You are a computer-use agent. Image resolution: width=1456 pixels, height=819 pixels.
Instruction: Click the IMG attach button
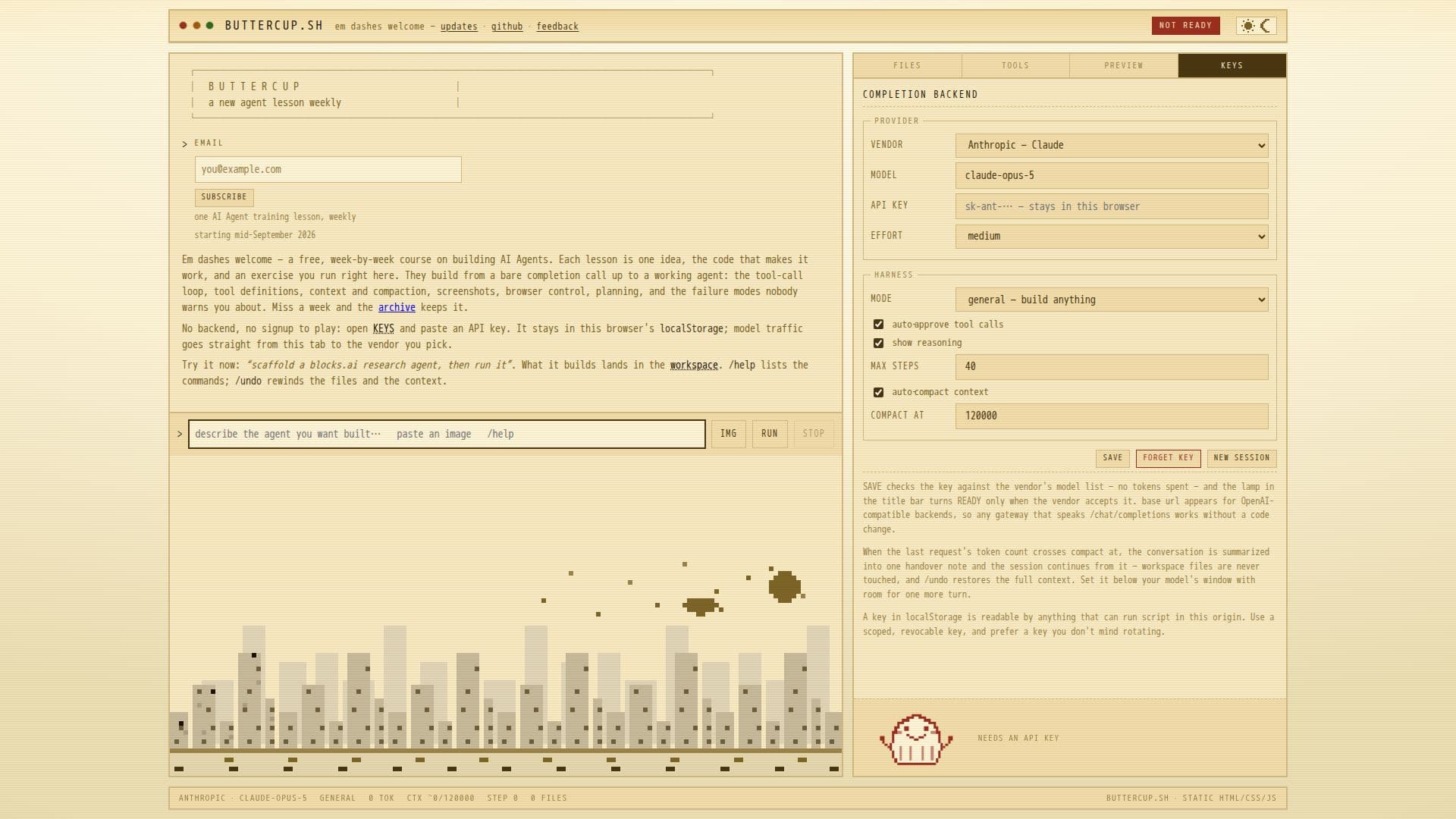tap(728, 434)
